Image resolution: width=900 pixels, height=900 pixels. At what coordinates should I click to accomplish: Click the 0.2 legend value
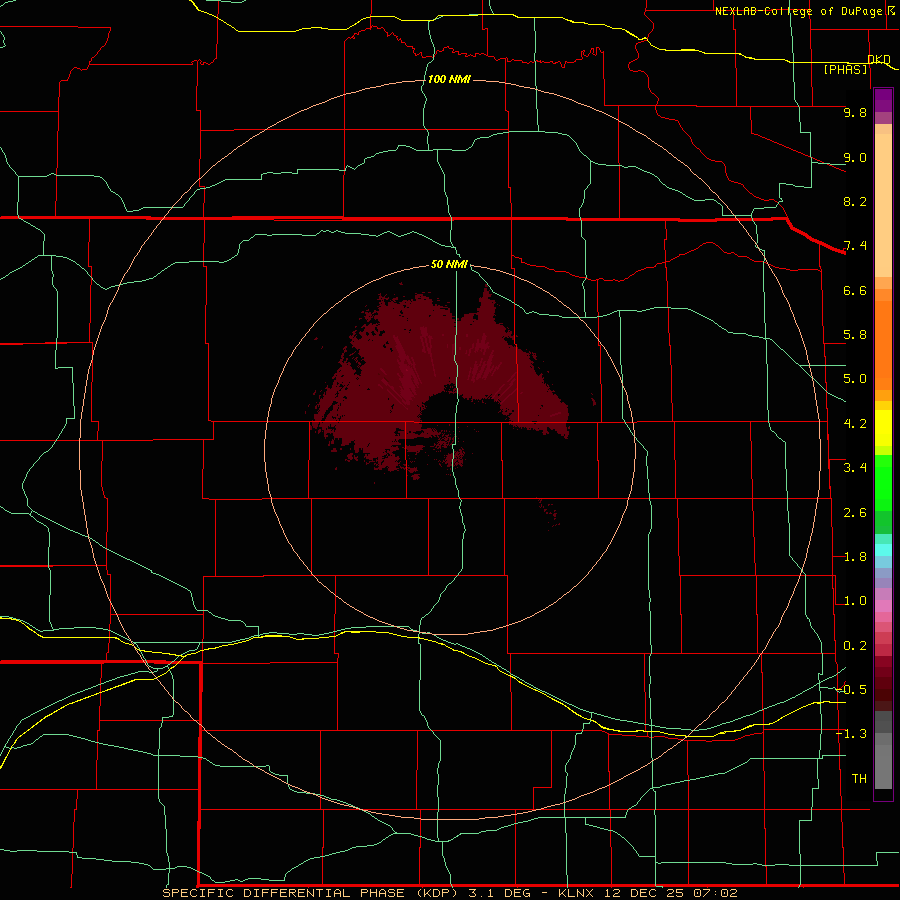[x=855, y=646]
